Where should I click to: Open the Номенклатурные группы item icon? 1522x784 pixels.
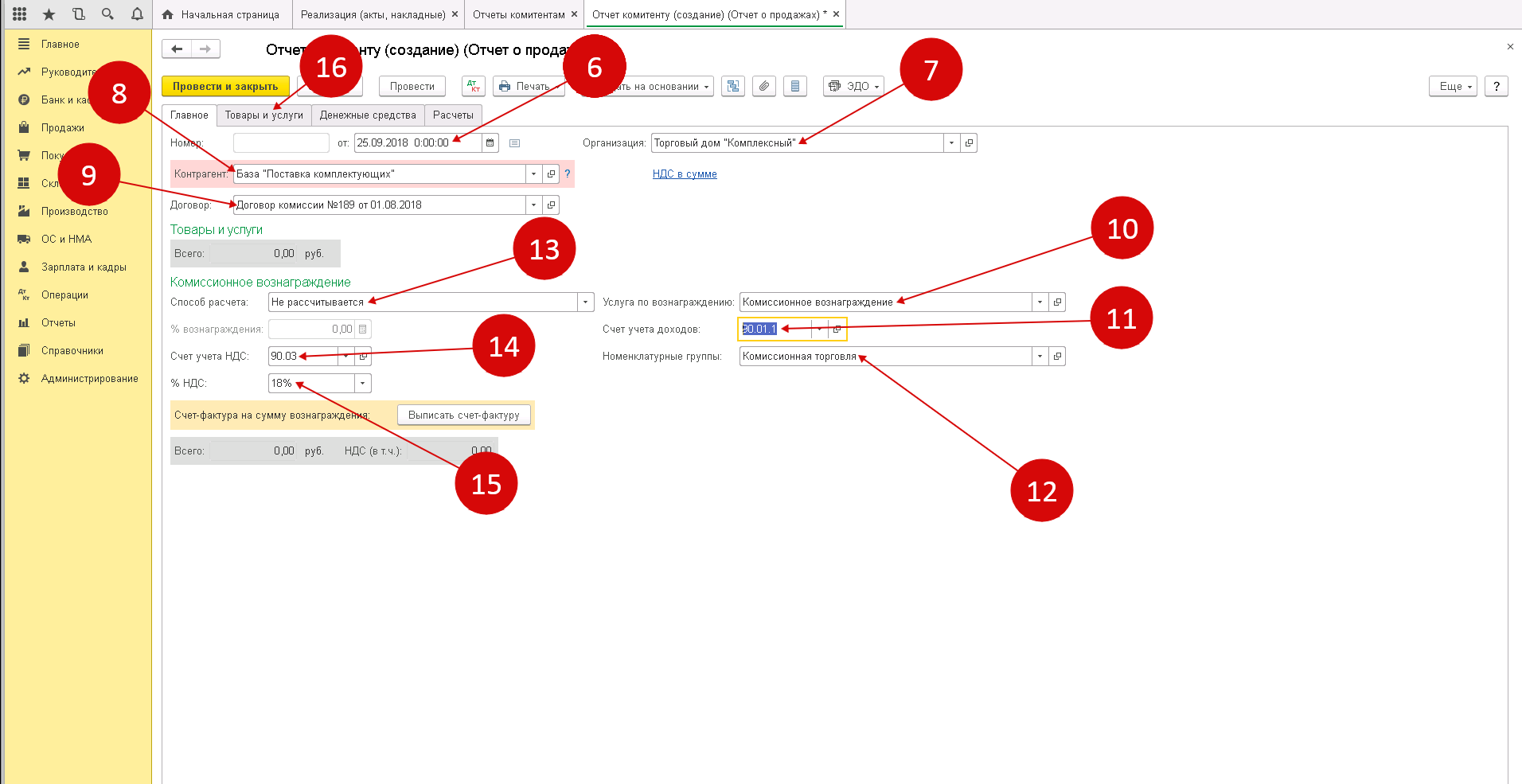coord(1057,357)
